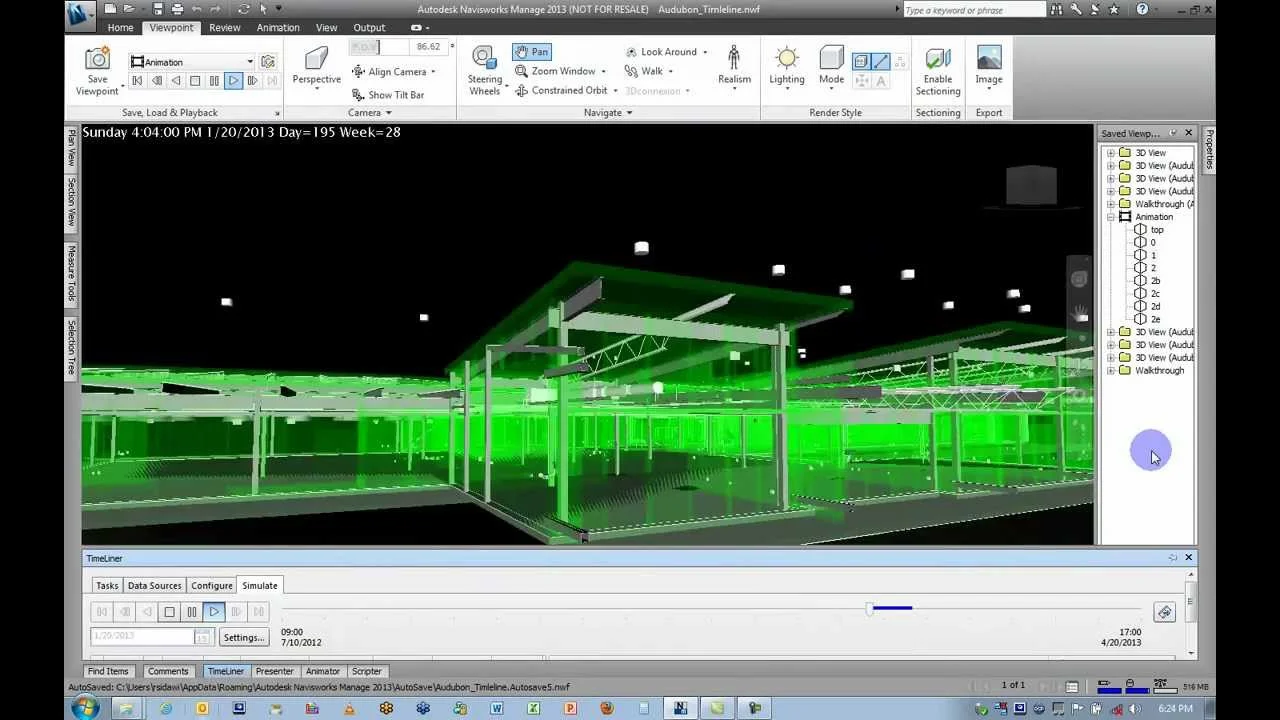Click the TimeLiner simulation slider handle

pyautogui.click(x=869, y=608)
